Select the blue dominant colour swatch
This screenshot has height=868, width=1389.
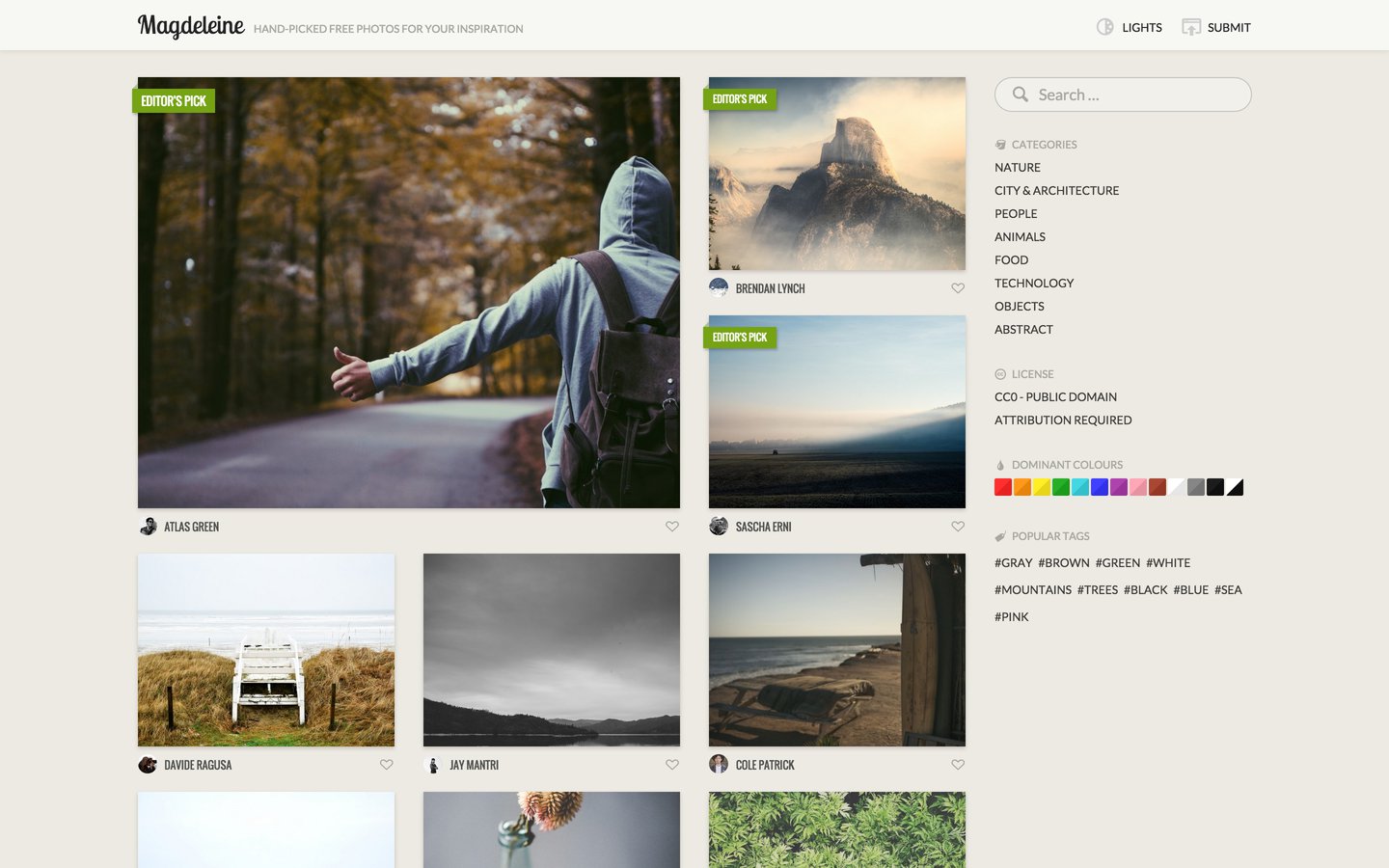click(x=1100, y=487)
